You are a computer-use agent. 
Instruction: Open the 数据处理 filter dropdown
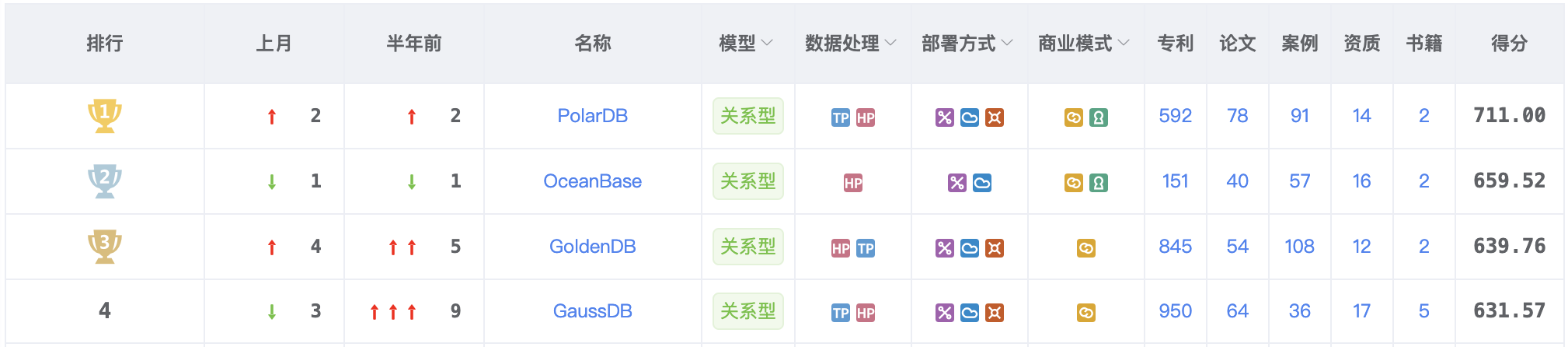pos(890,43)
